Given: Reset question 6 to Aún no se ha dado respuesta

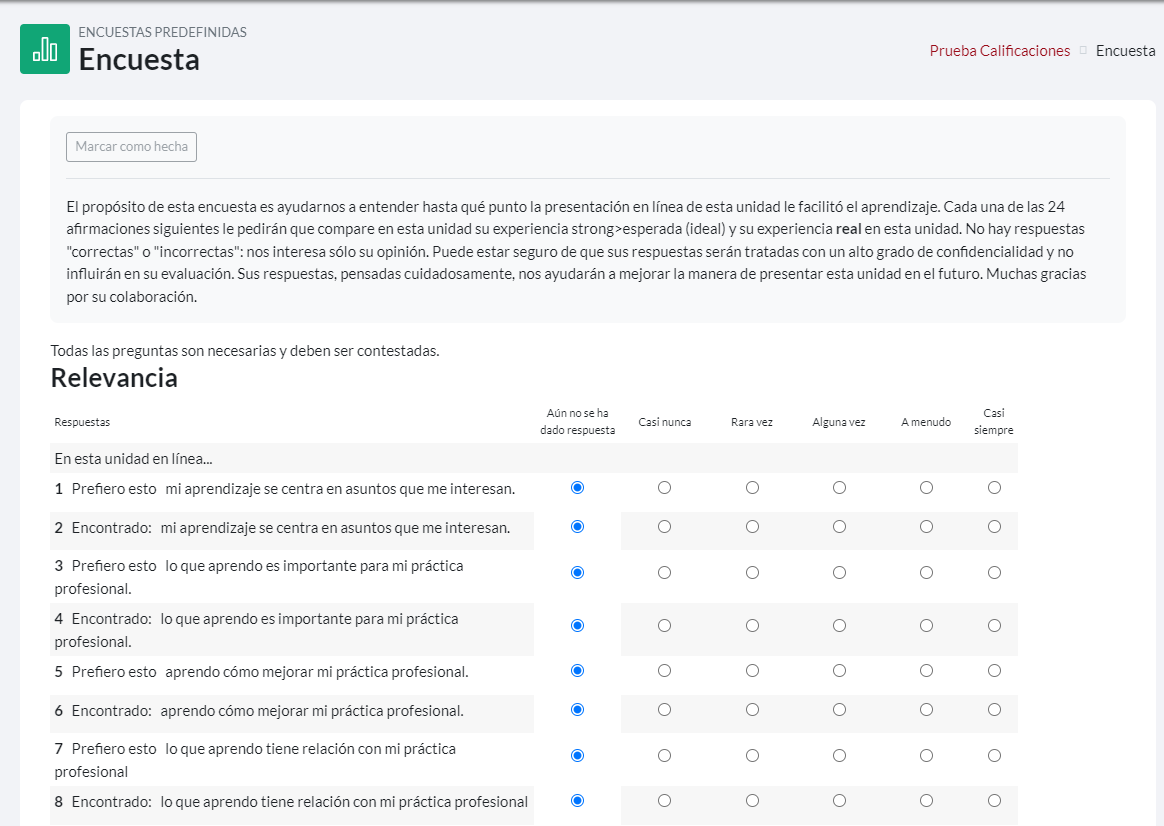Looking at the screenshot, I should click(x=577, y=710).
